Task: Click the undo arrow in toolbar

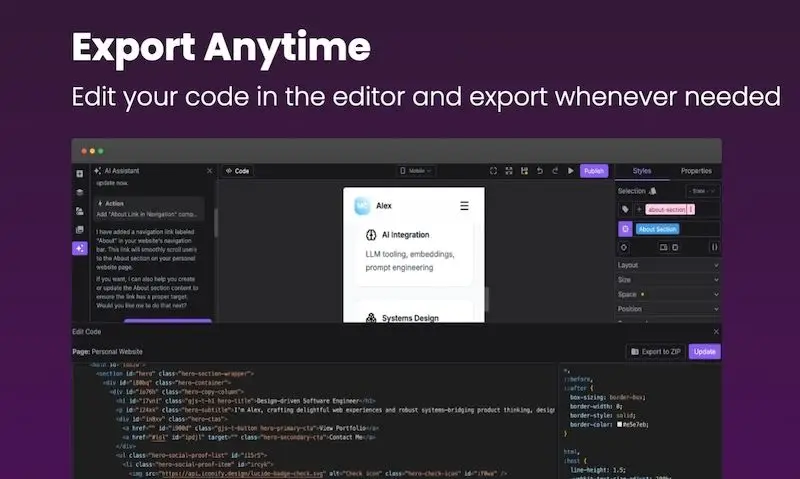Action: tap(539, 171)
